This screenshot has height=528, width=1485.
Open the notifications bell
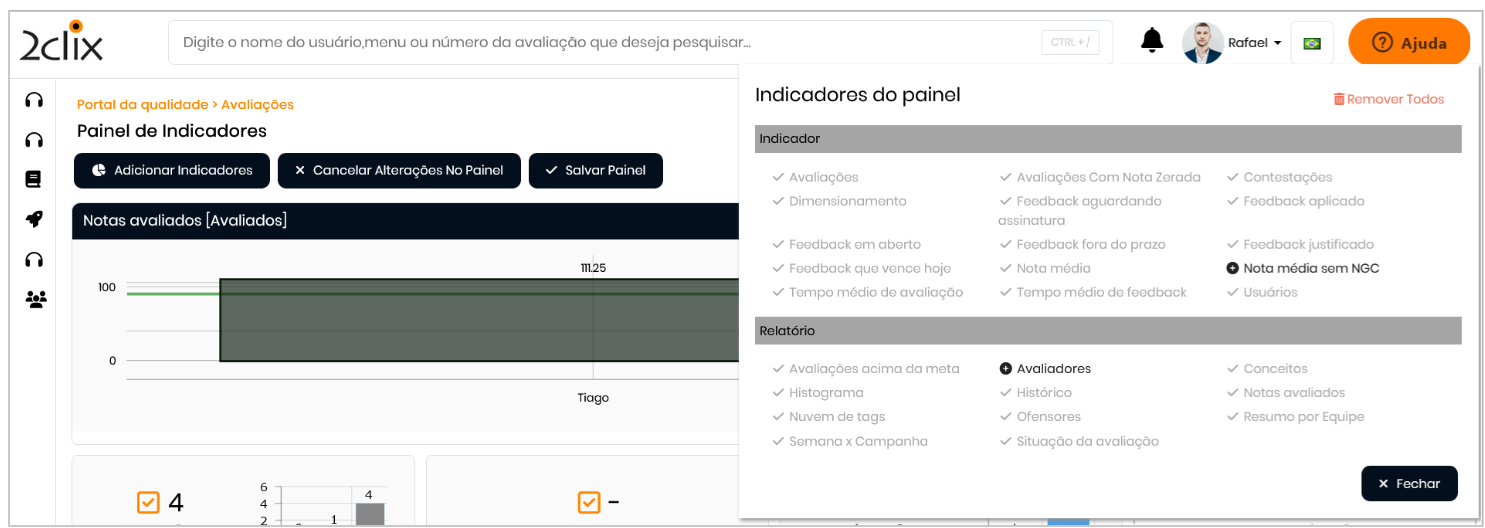[1152, 41]
